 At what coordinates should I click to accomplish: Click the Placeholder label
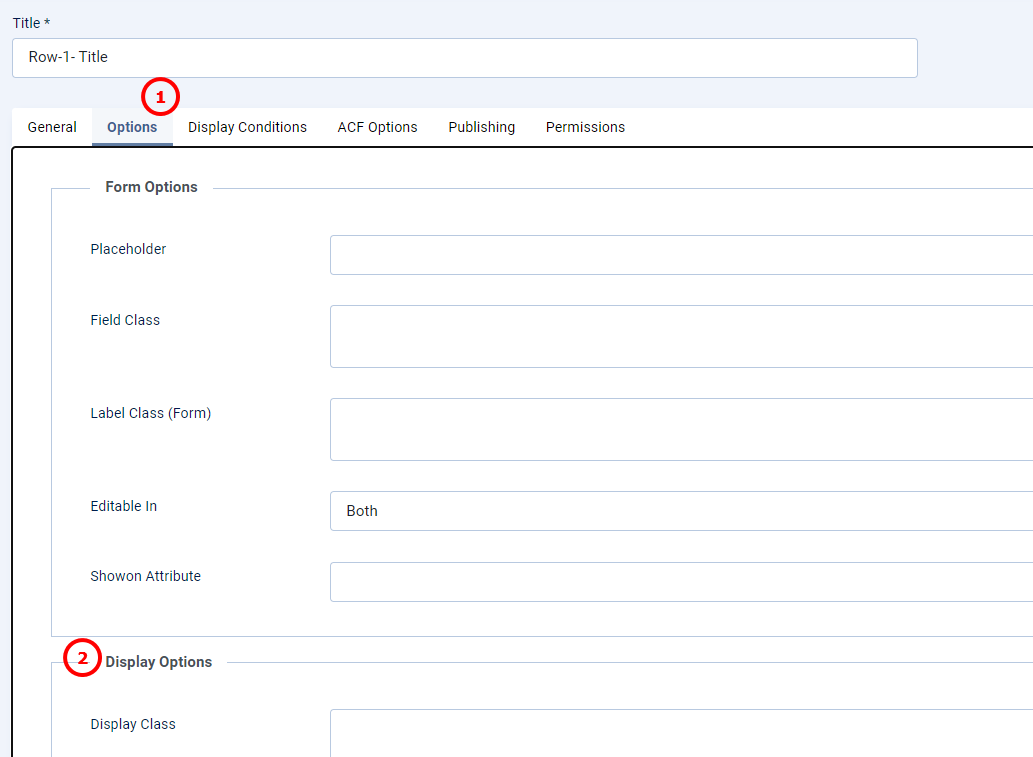point(128,249)
